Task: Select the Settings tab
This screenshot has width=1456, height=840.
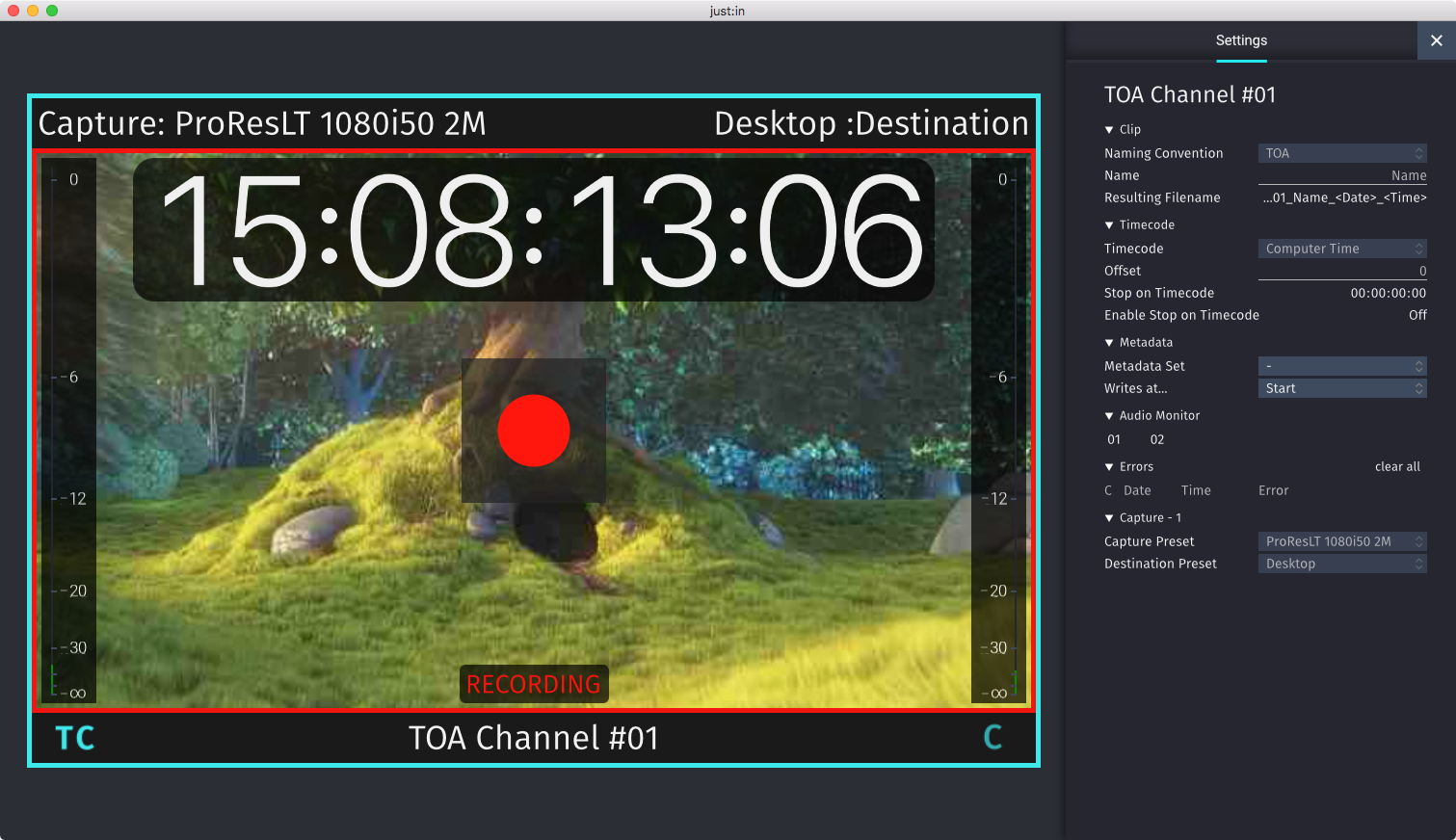Action: [1241, 40]
